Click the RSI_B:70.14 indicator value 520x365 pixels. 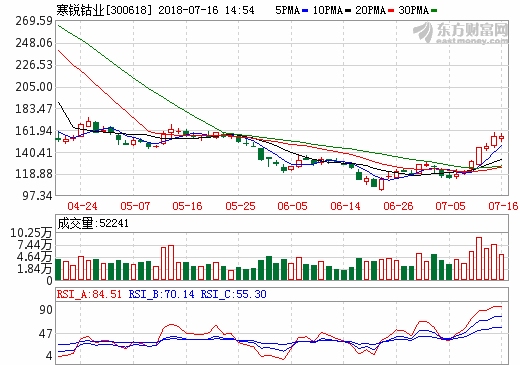pyautogui.click(x=161, y=294)
